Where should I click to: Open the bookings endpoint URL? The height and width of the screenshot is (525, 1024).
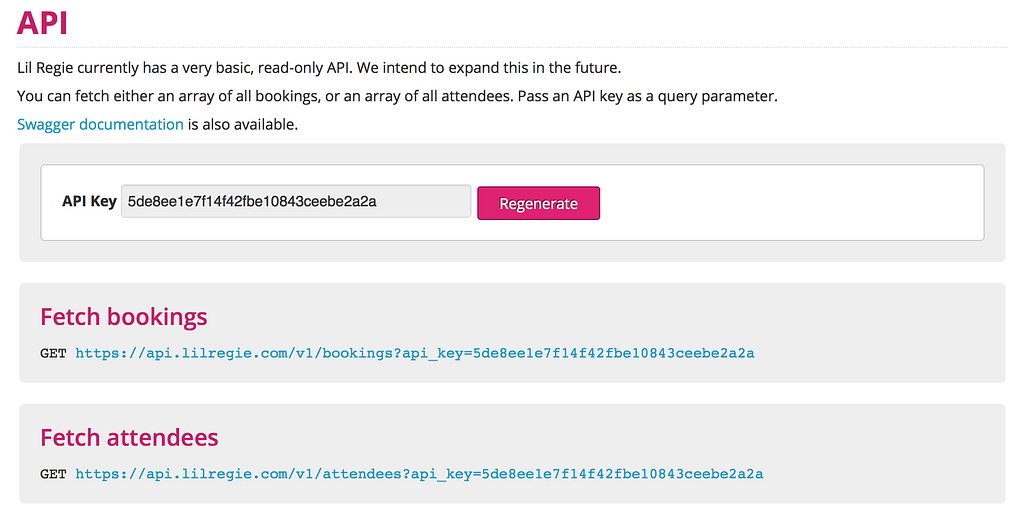tap(415, 353)
